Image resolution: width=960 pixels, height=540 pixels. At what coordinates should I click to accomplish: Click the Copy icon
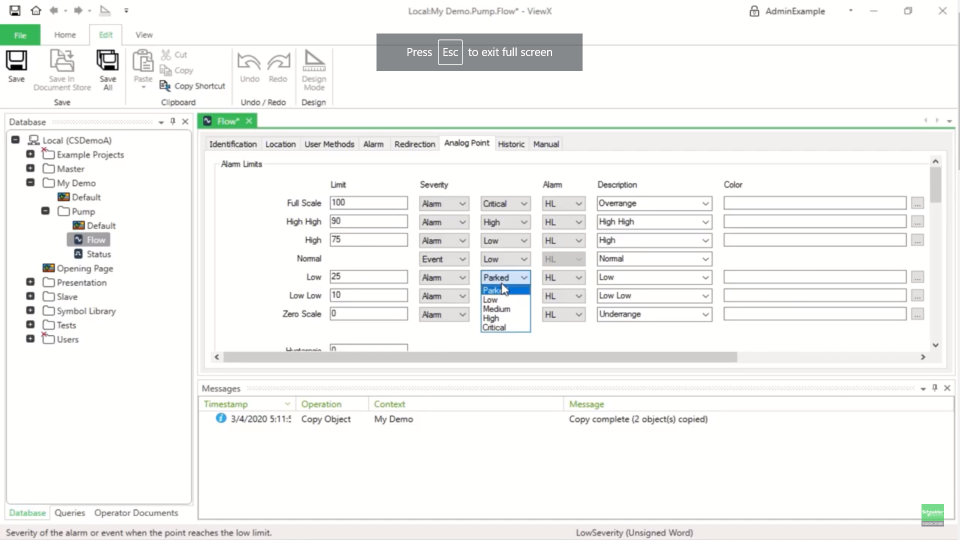tap(165, 70)
